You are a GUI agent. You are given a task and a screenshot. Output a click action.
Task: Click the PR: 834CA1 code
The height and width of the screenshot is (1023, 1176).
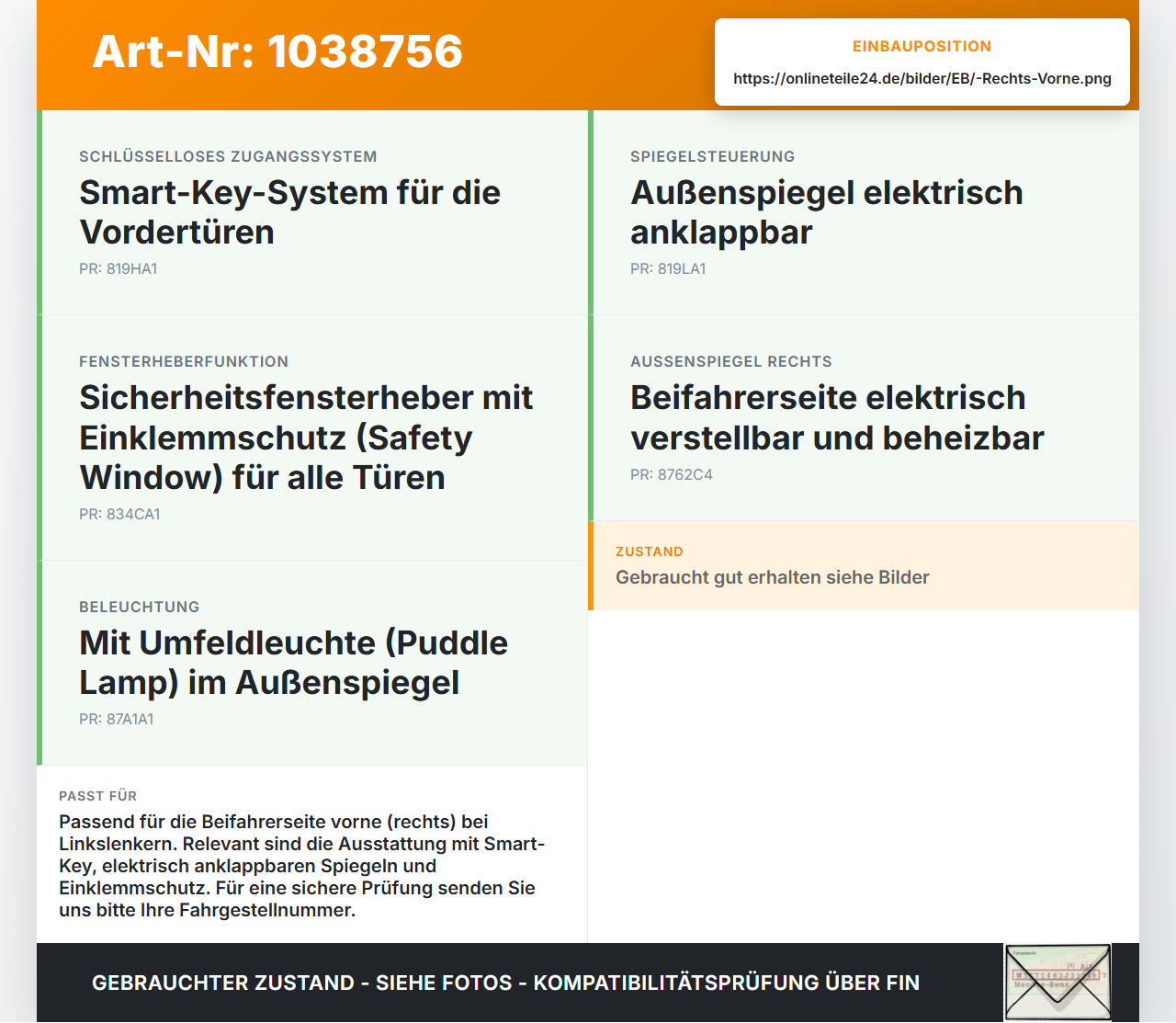[x=119, y=514]
